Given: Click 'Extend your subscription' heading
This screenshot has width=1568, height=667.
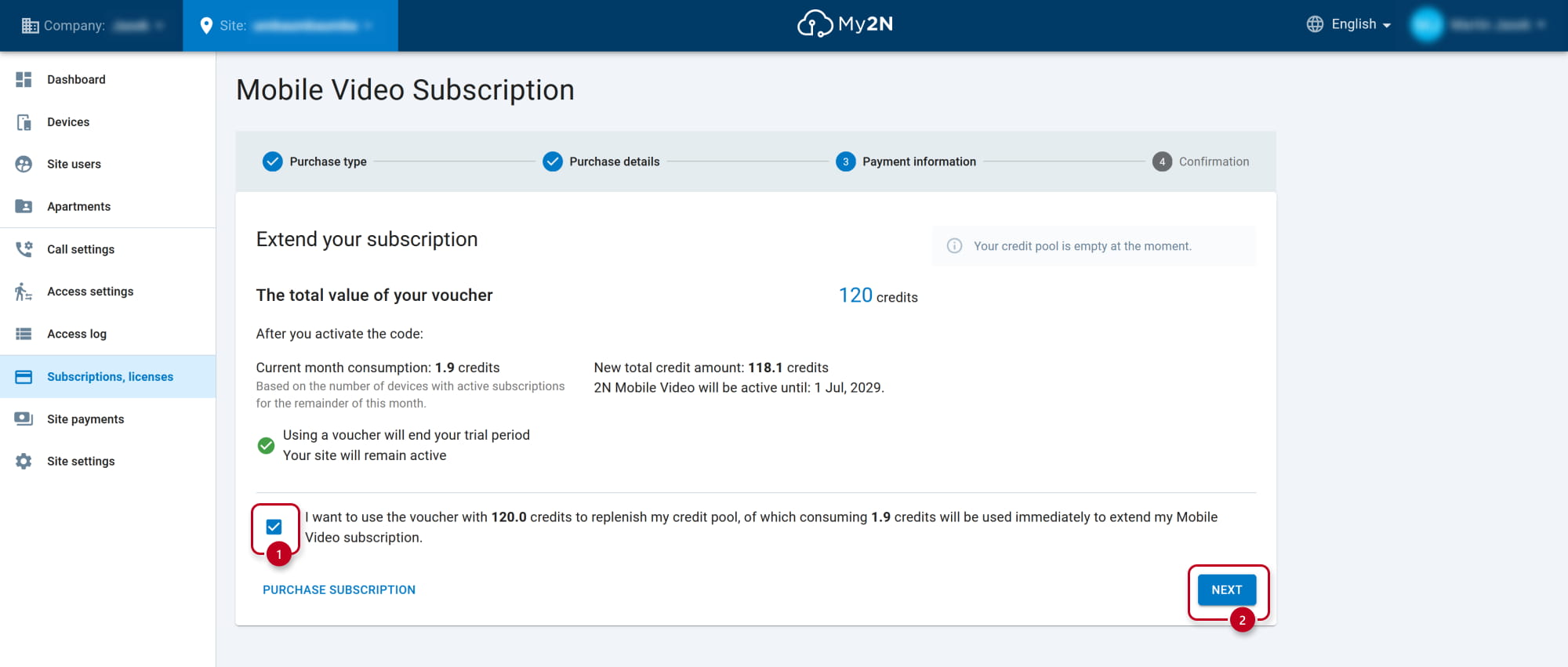Looking at the screenshot, I should pyautogui.click(x=367, y=239).
